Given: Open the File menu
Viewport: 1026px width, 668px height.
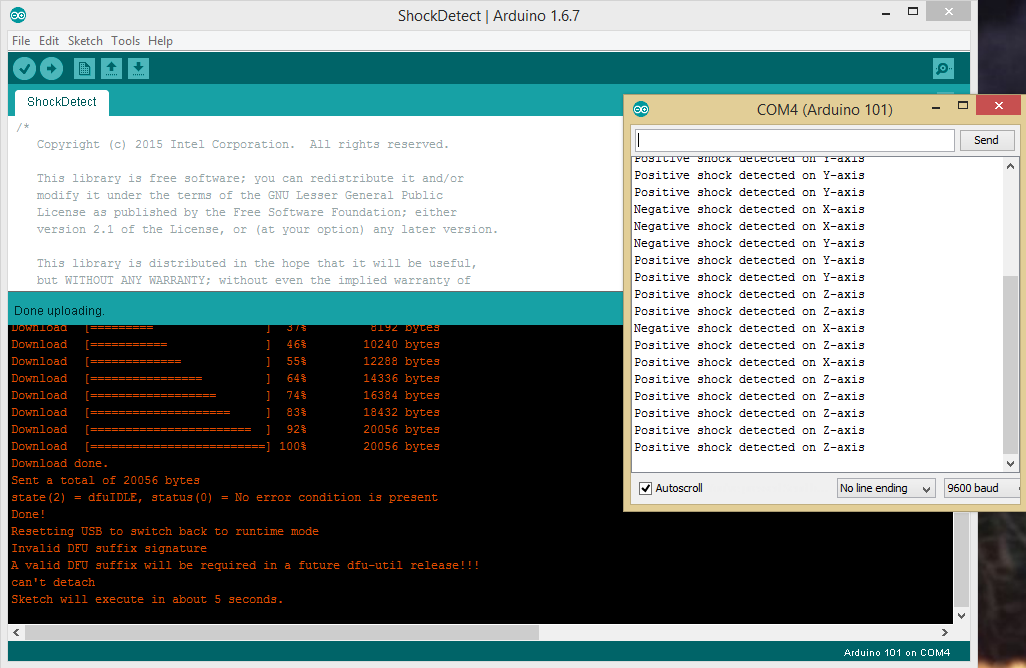Looking at the screenshot, I should point(21,41).
